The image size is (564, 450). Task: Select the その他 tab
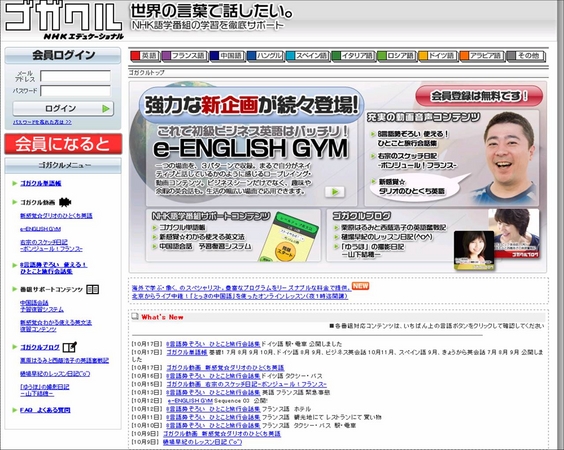(x=525, y=56)
